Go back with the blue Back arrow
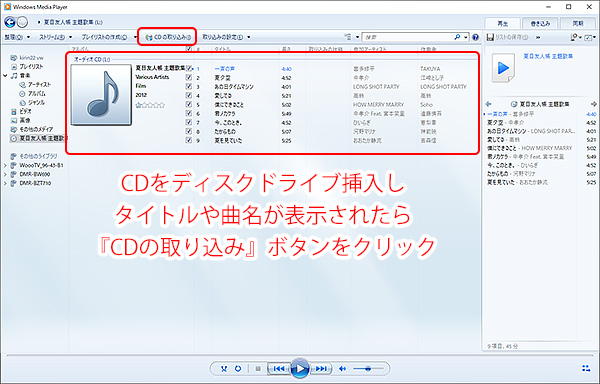This screenshot has height=384, width=600. 10,22
